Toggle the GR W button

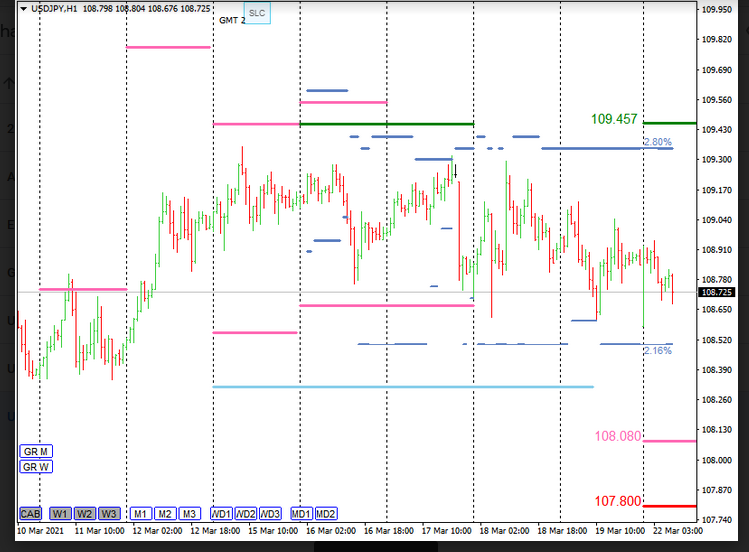tap(35, 466)
